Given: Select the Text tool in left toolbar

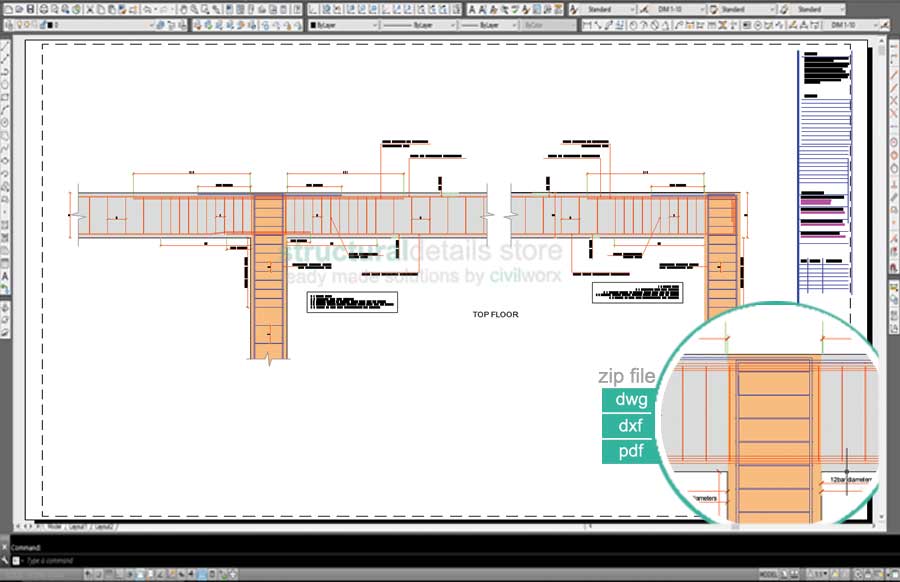Looking at the screenshot, I should [x=6, y=275].
